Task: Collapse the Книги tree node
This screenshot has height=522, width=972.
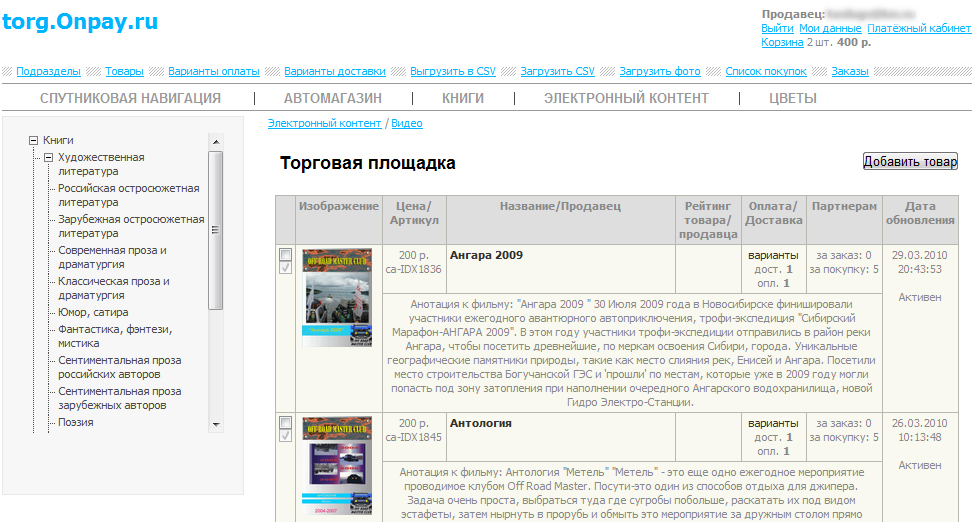Action: click(33, 141)
